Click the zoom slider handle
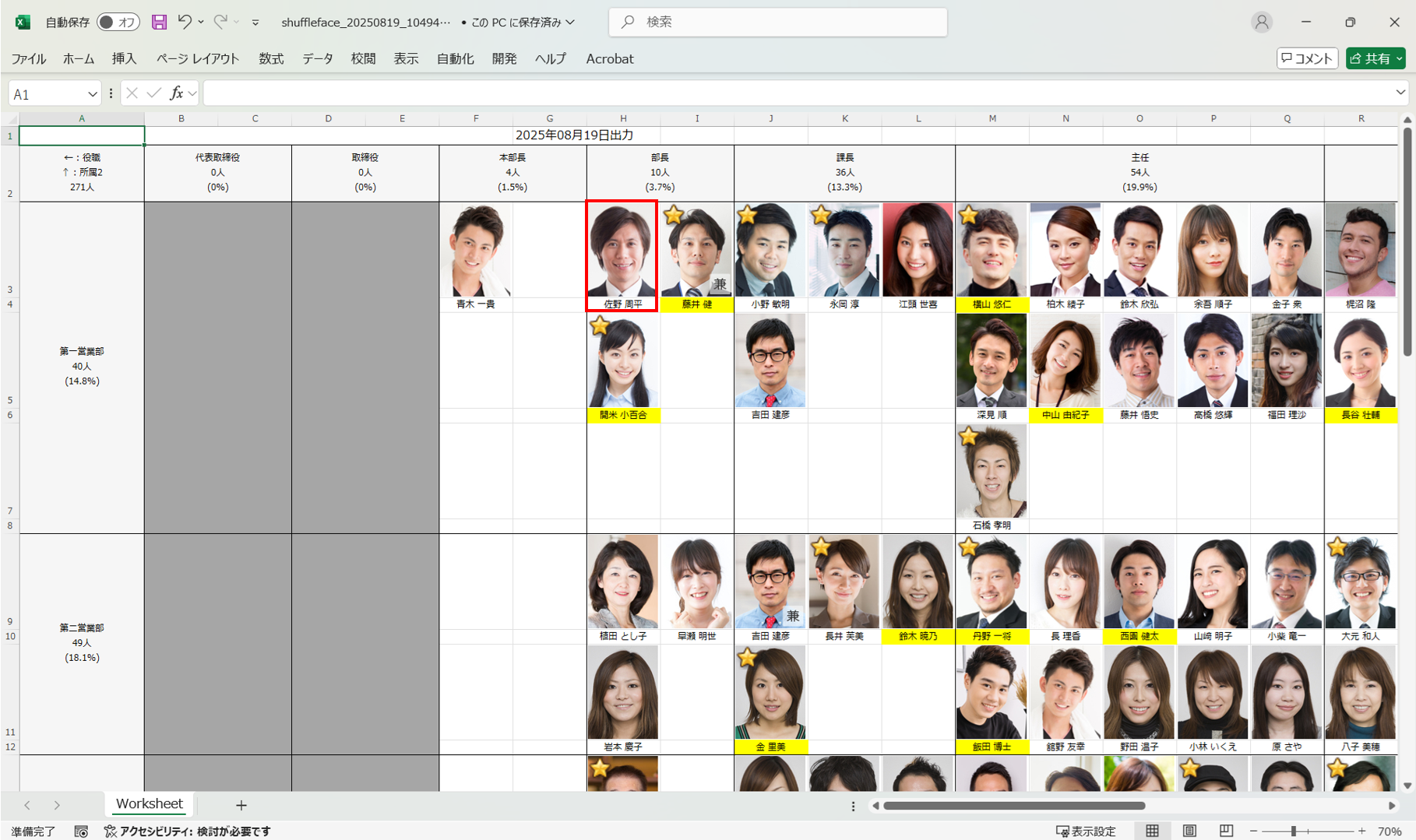This screenshot has height=840, width=1416. click(x=1293, y=831)
